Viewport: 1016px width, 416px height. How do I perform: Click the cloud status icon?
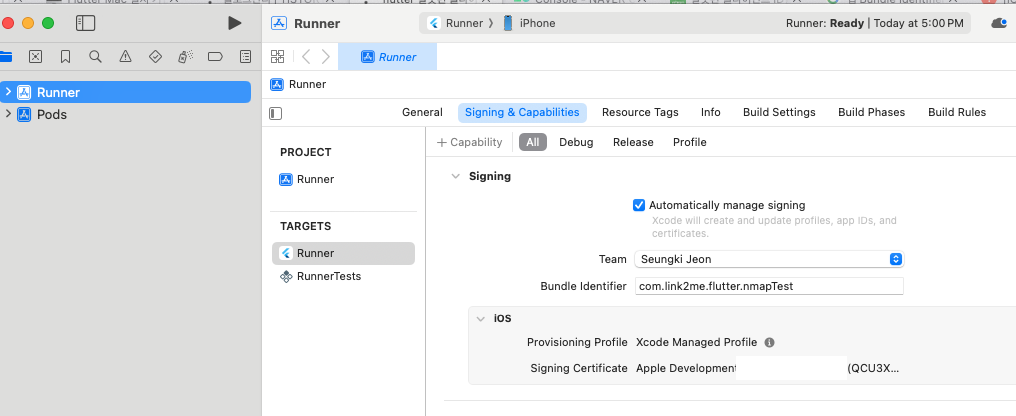click(999, 23)
